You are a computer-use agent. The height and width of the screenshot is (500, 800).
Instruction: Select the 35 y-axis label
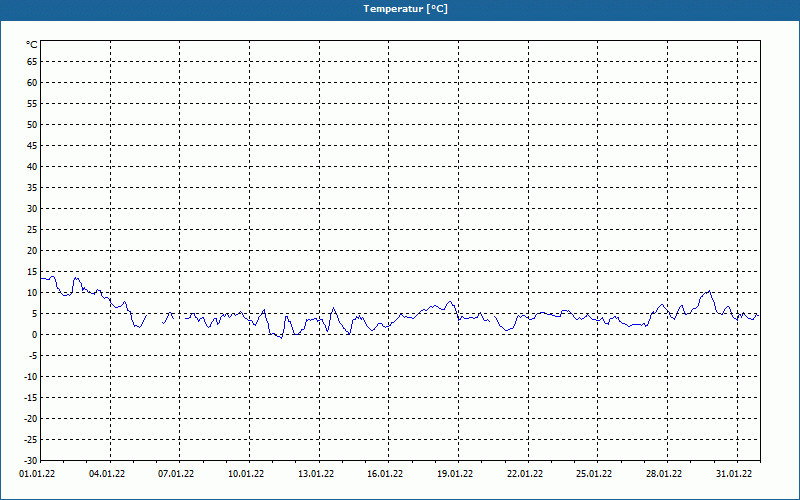coord(32,188)
